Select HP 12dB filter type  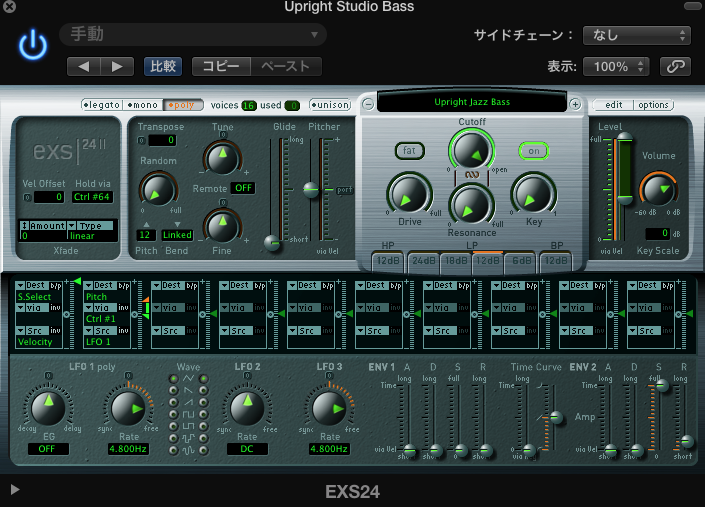coord(388,261)
